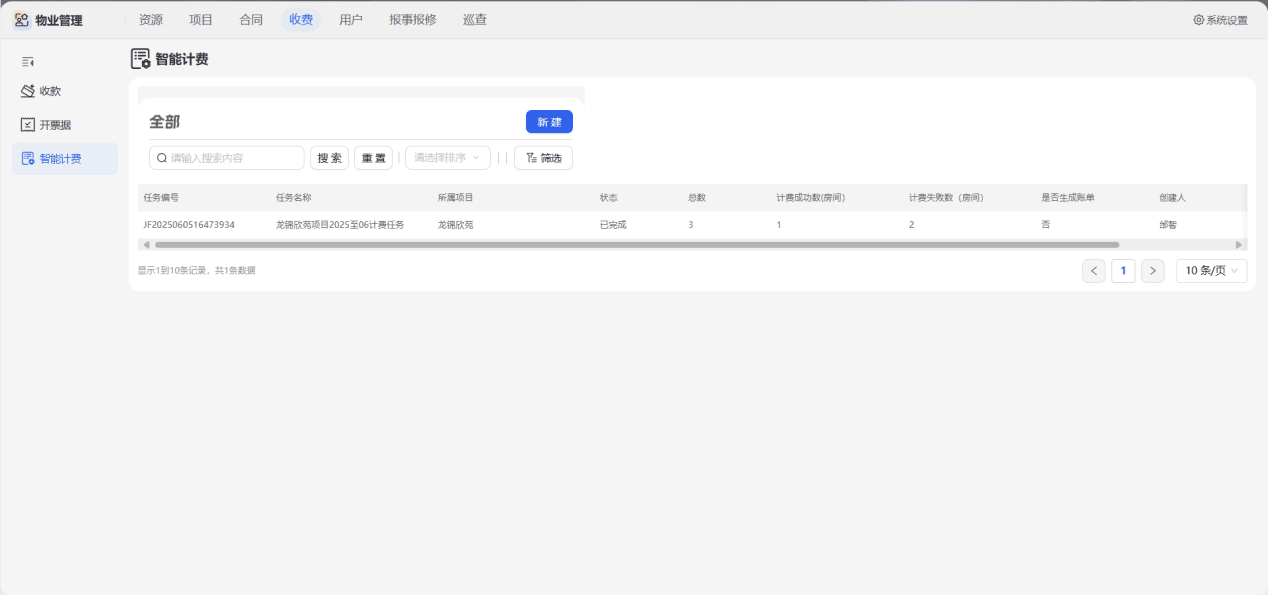Go to next page arrow
Image resolution: width=1268 pixels, height=595 pixels.
pos(1153,270)
